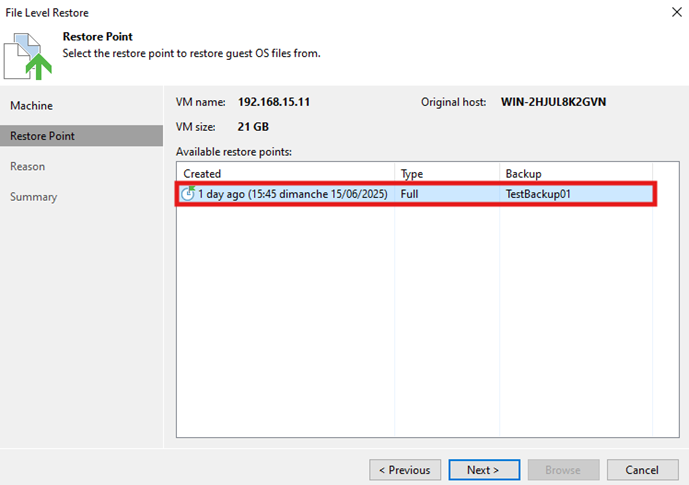Select the Restore Point wizard step
The image size is (689, 485).
click(42, 136)
